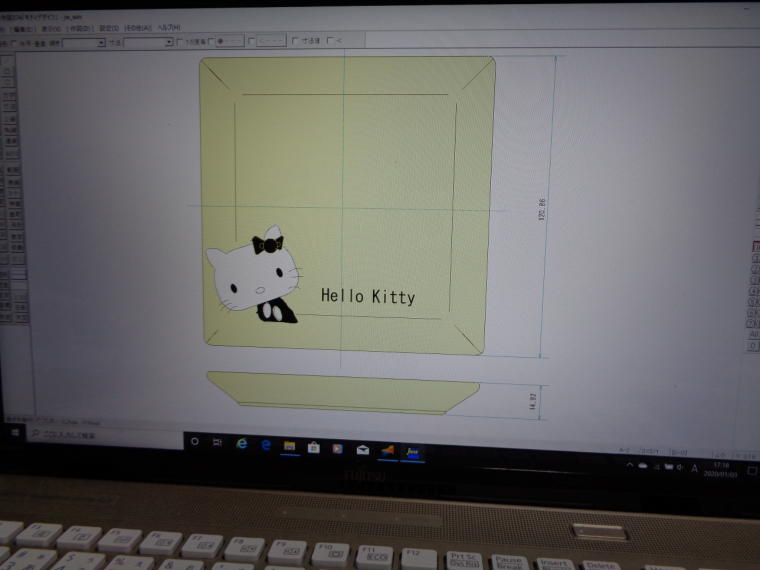Open the taskbar clock and calendar

(721, 469)
